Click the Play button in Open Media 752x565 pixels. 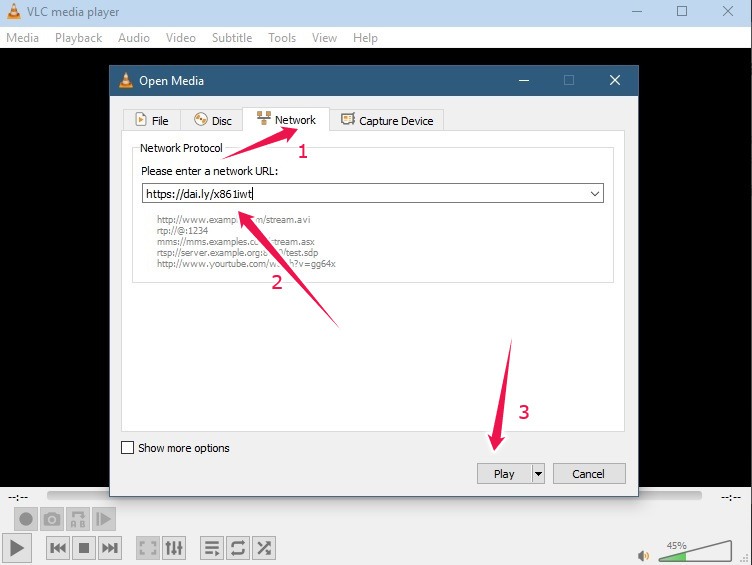(x=504, y=474)
